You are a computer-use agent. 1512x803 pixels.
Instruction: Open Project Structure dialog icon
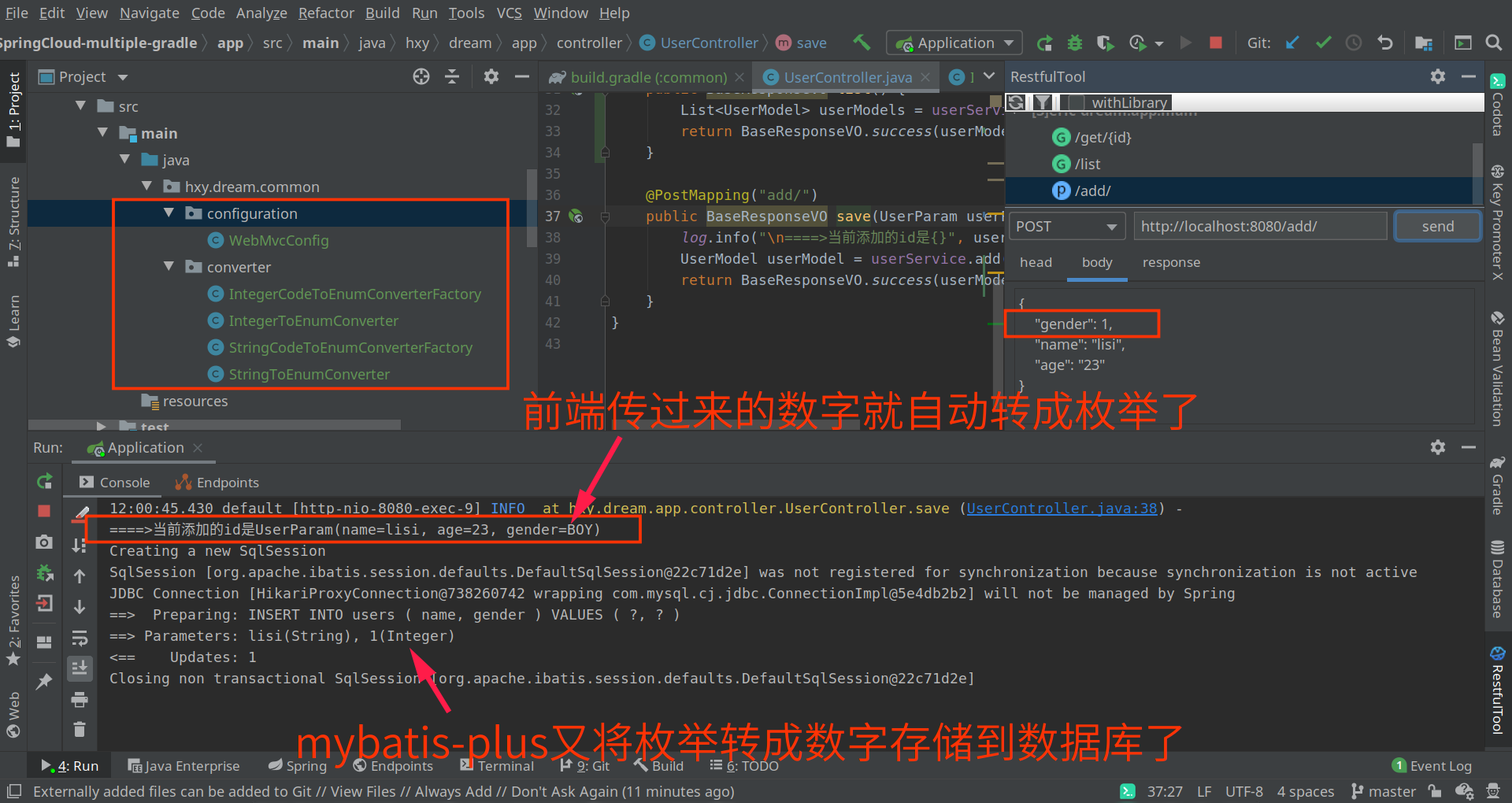(x=1423, y=43)
